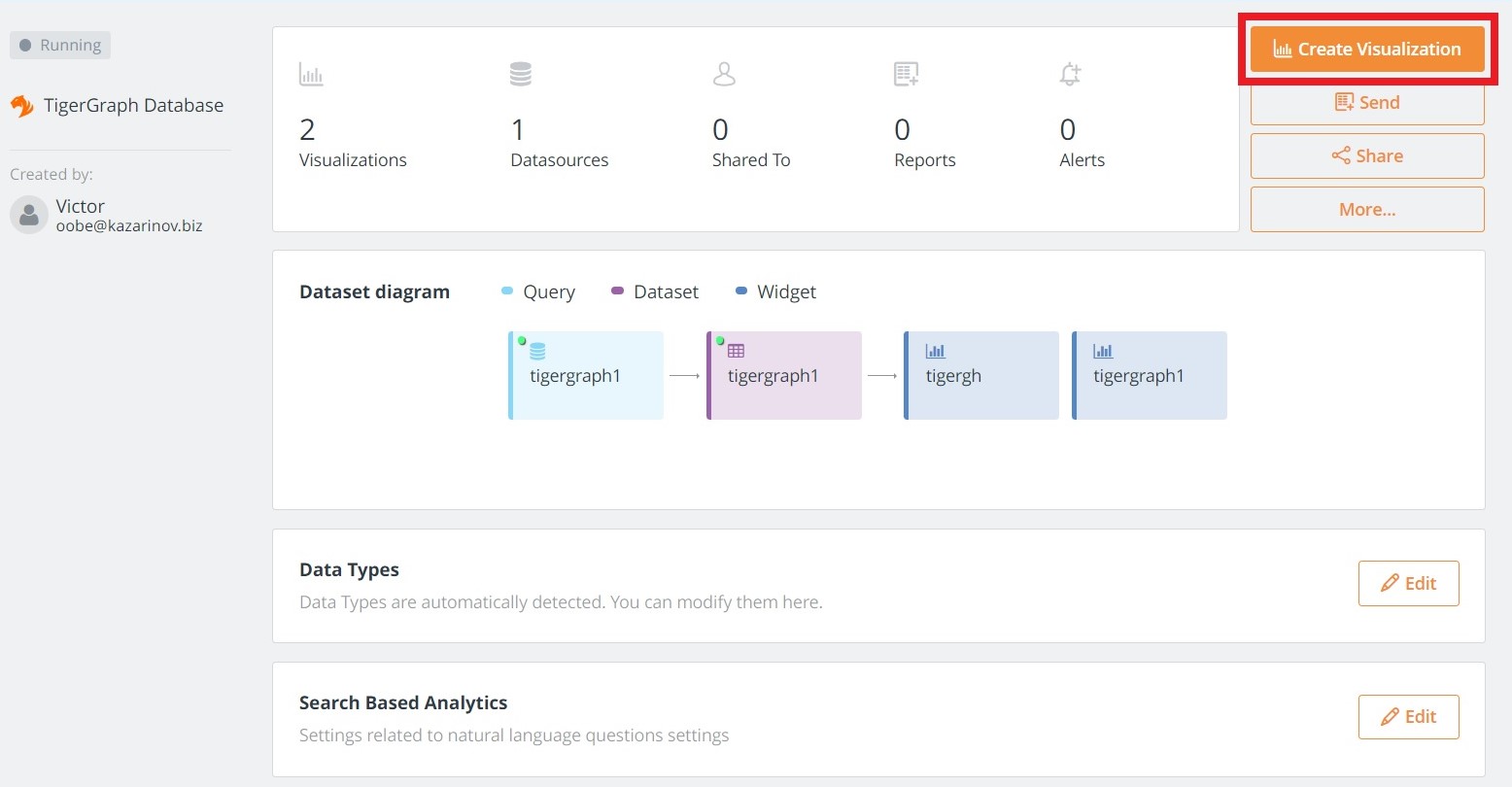1512x787 pixels.
Task: Open the tigergraph1 widget node
Action: tap(1150, 376)
